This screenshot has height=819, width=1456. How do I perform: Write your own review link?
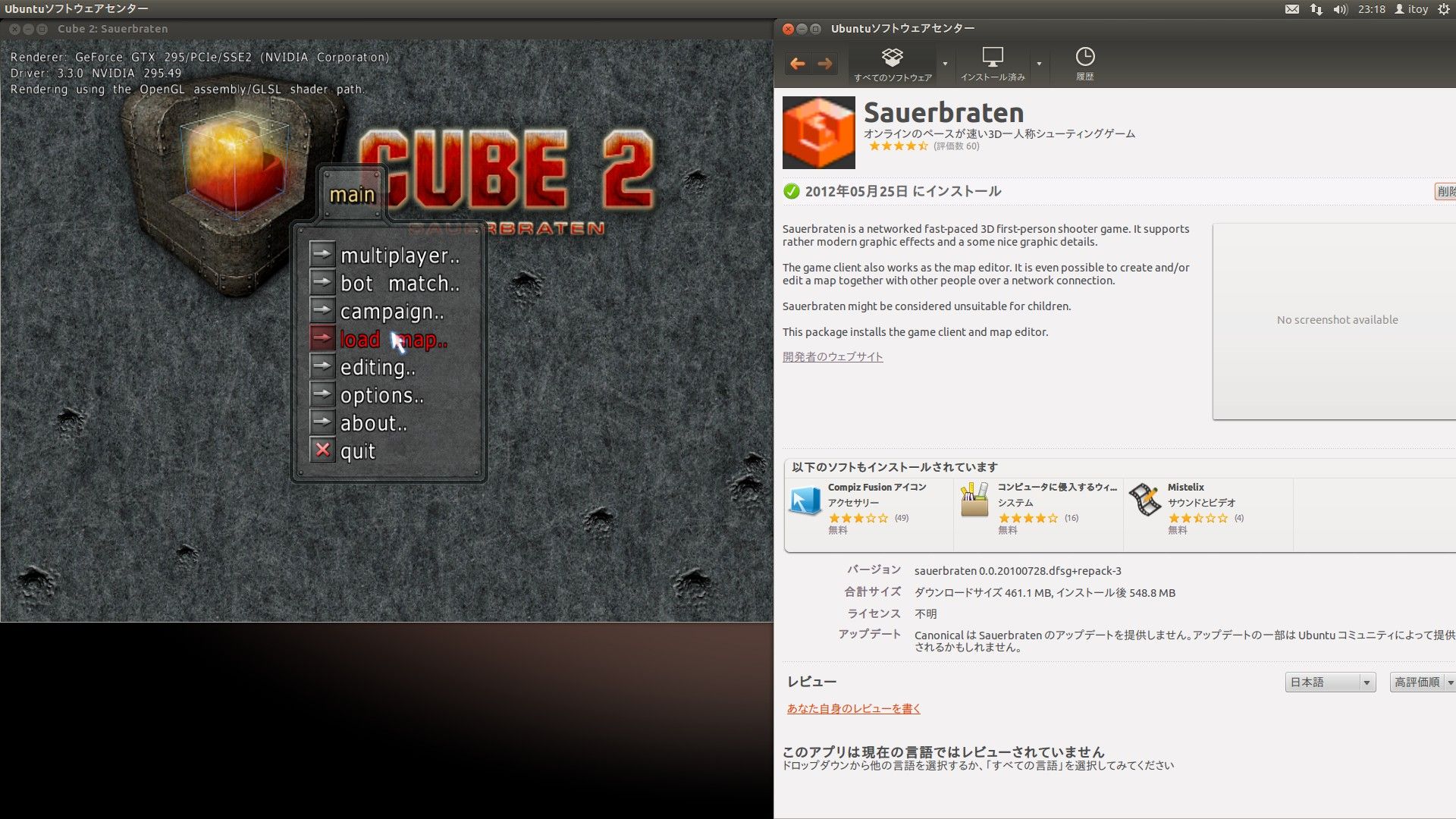click(854, 708)
